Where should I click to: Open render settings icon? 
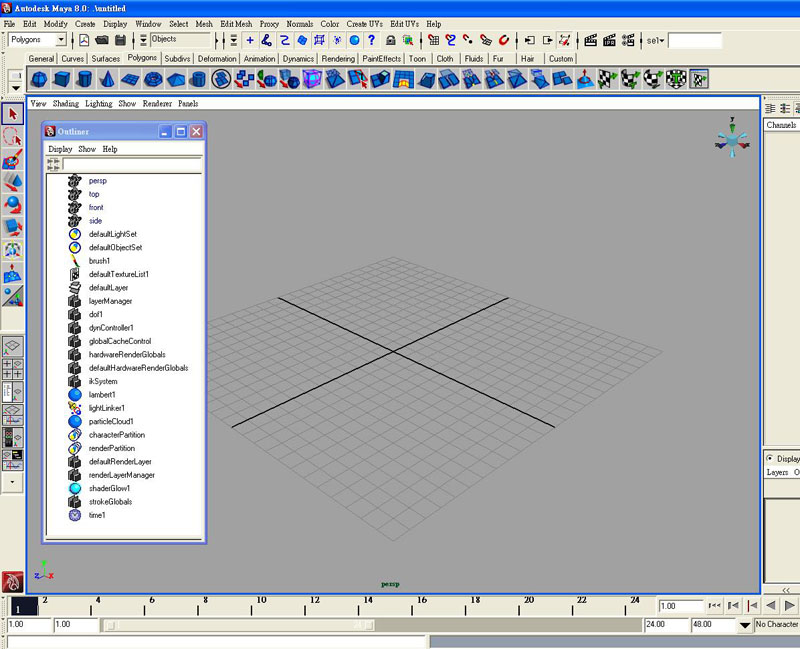point(628,40)
